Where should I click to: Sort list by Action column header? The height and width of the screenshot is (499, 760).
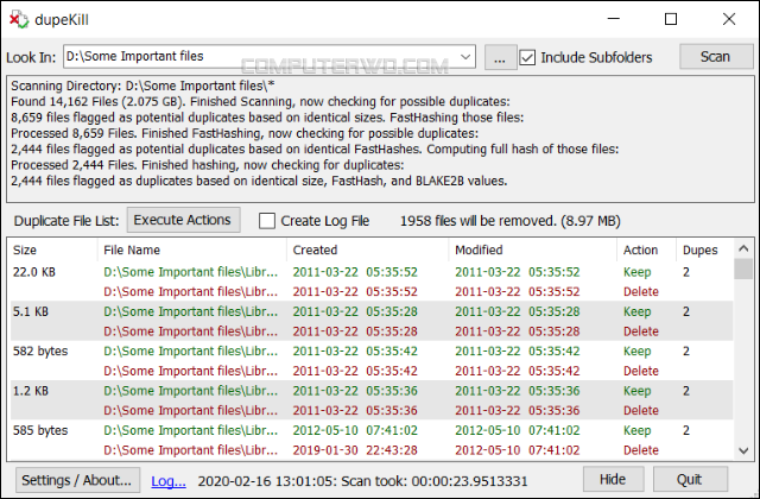tap(646, 250)
